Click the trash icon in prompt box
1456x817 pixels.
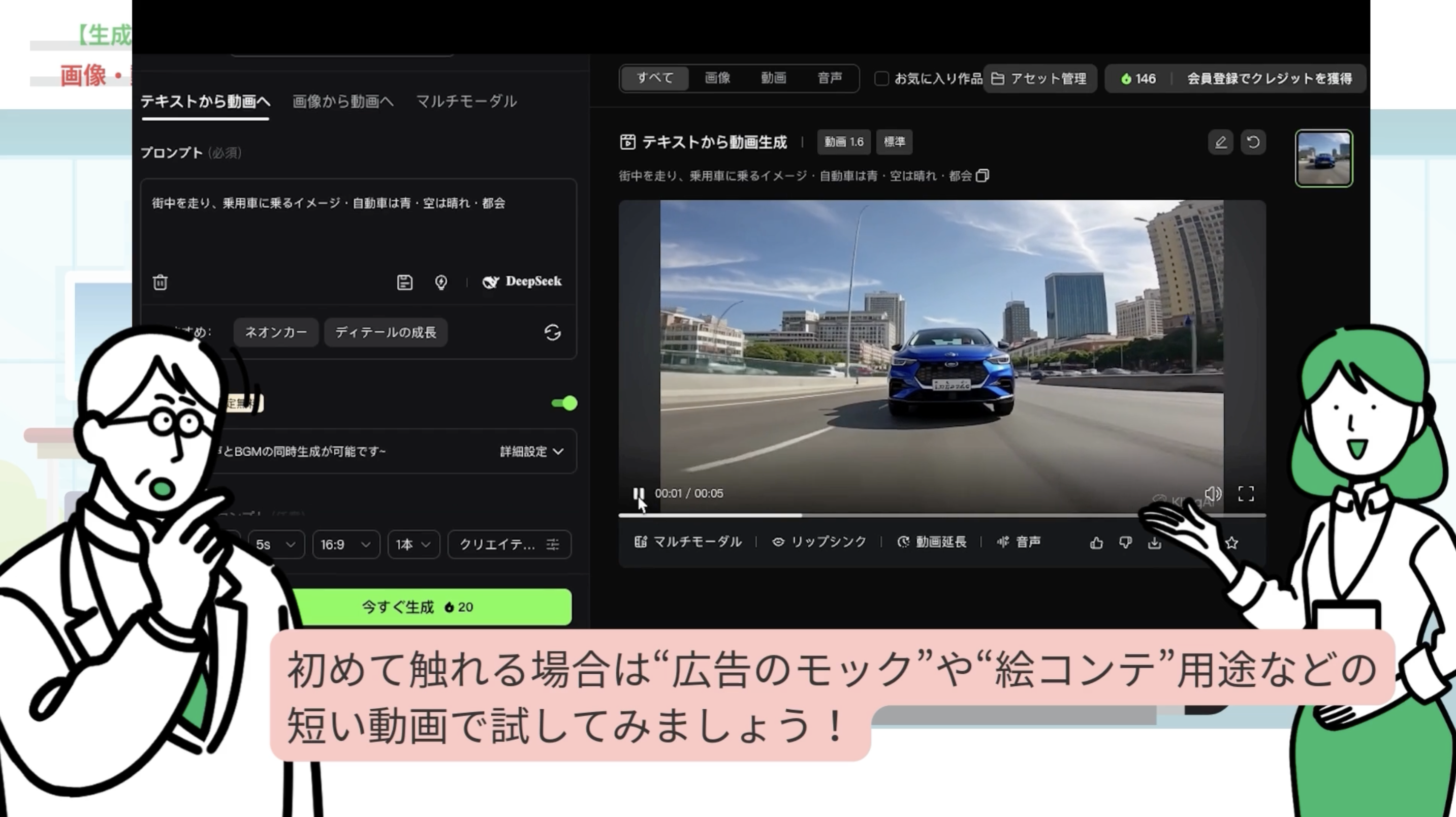coord(160,282)
